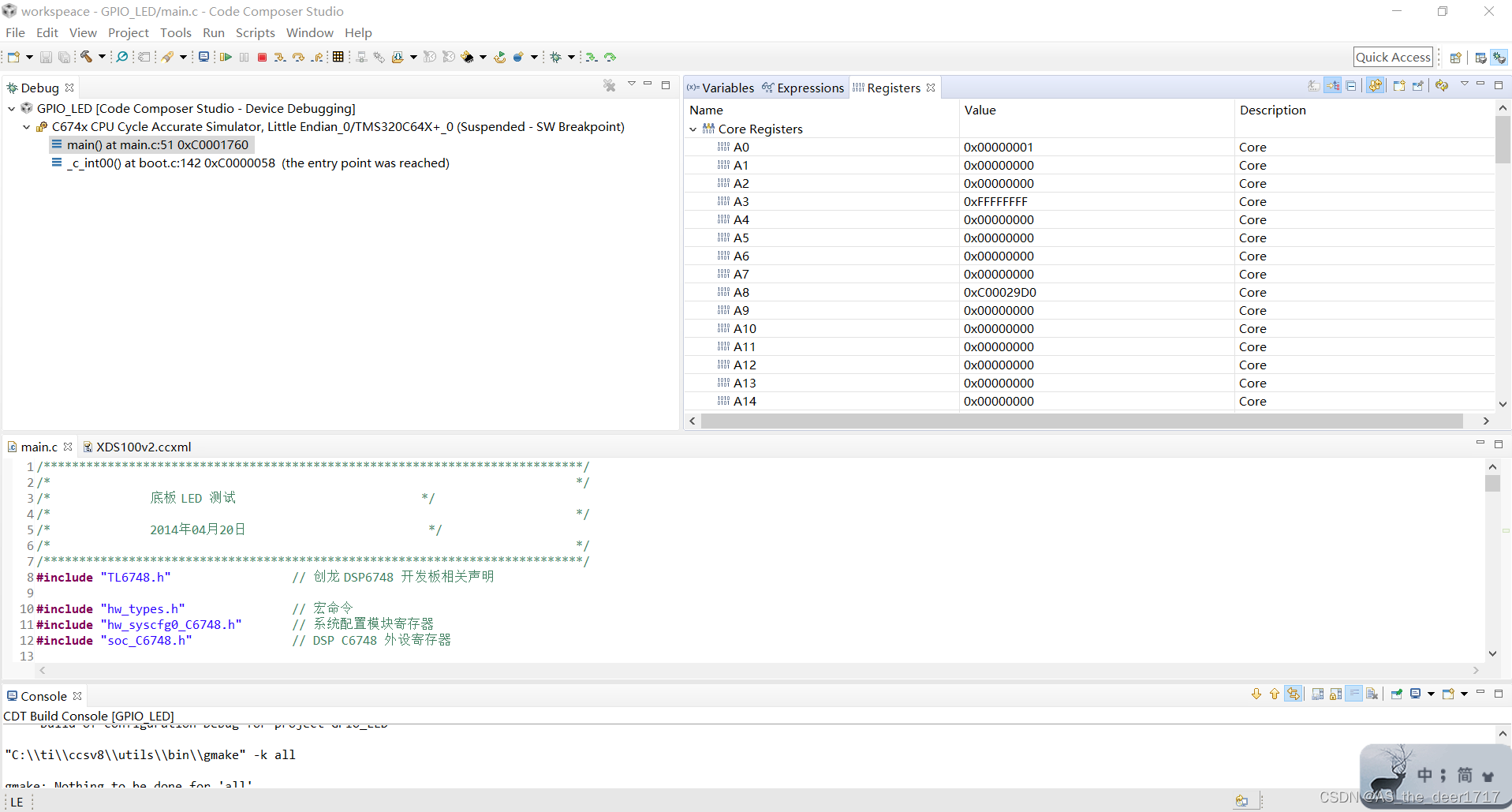Open the Scripts menu
Screen dimensions: 1512x812
point(256,32)
